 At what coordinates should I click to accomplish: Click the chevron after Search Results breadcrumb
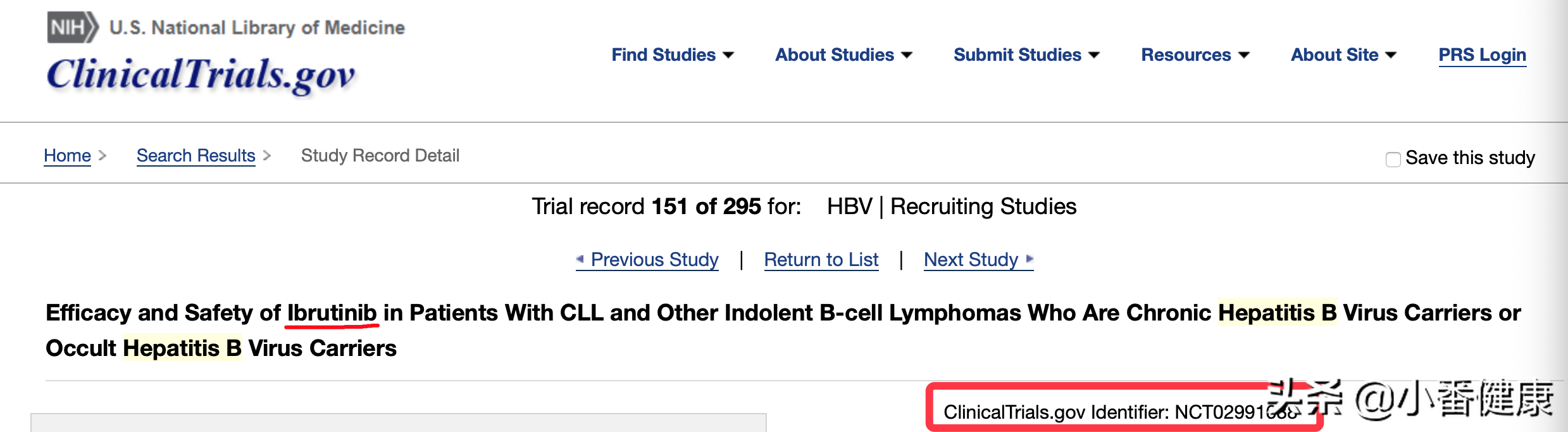267,155
